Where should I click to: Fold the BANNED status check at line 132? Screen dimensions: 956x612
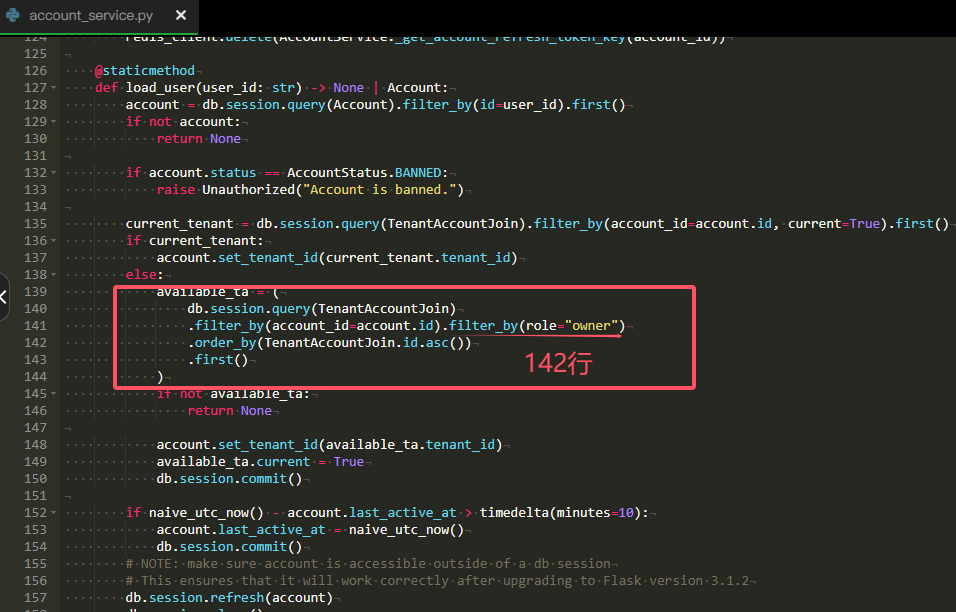tap(53, 173)
